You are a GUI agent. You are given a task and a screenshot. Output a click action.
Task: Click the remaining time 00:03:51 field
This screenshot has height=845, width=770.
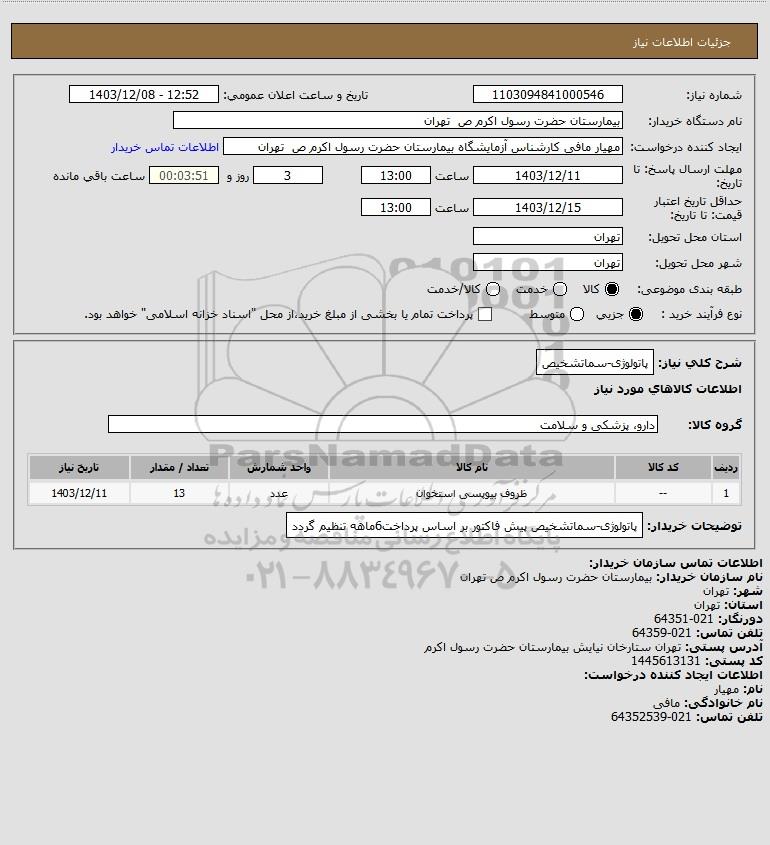[x=184, y=175]
